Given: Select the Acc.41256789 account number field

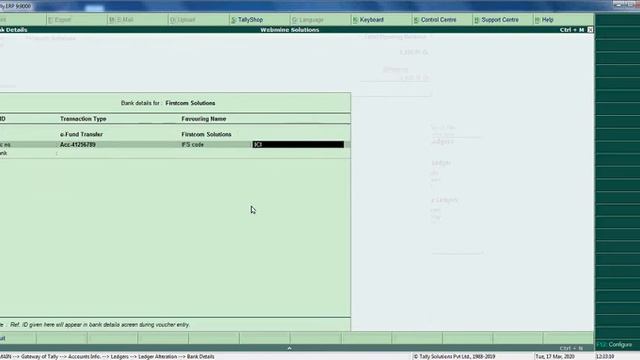Looking at the screenshot, I should (x=78, y=144).
